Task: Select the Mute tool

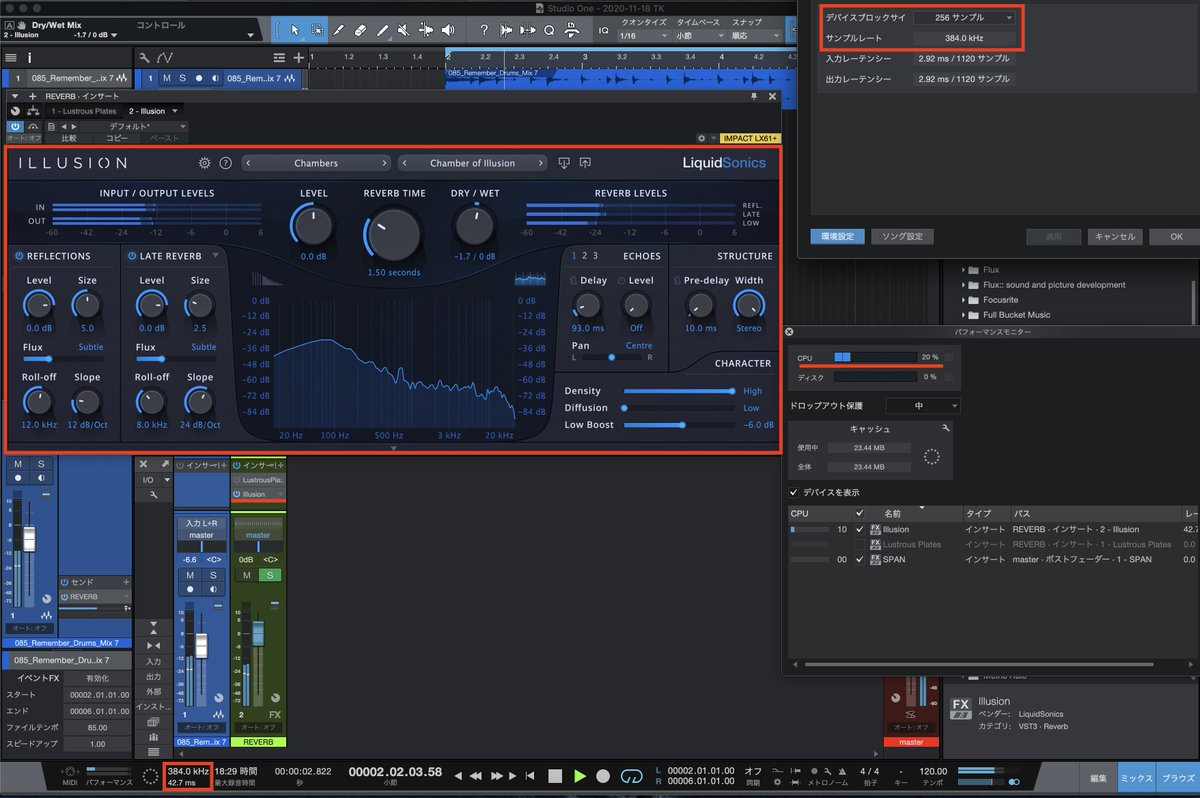Action: (403, 30)
